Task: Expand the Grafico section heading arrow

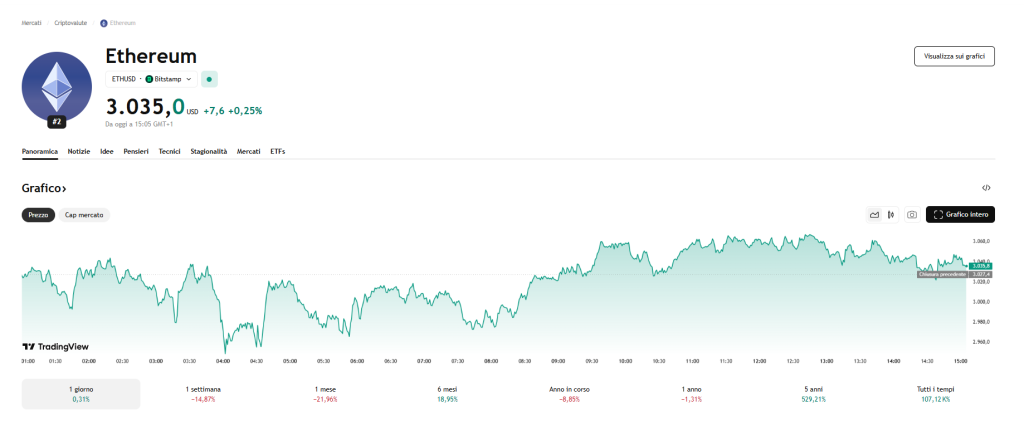Action: (x=64, y=188)
